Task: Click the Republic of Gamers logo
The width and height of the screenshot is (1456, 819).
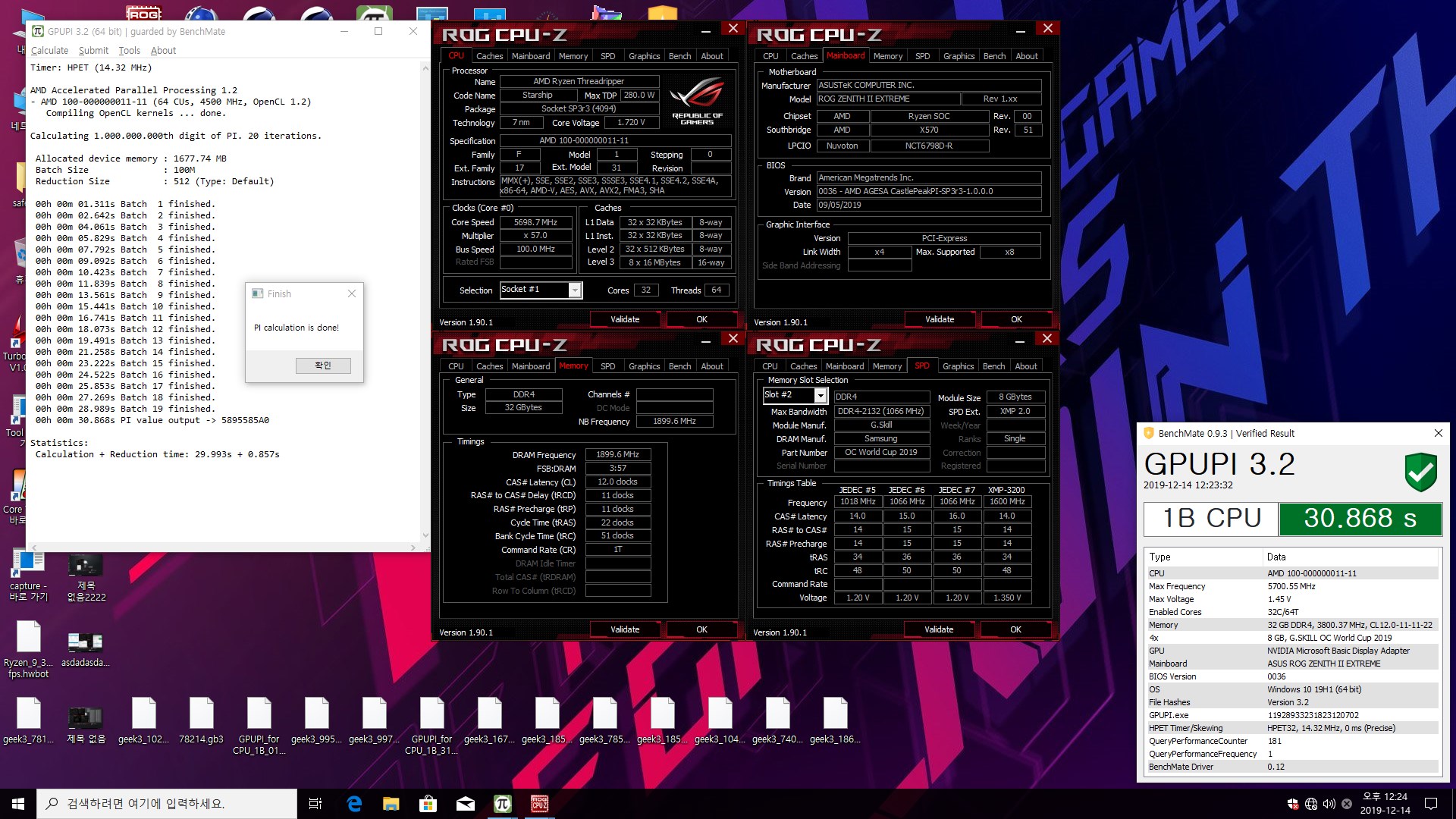Action: (697, 101)
